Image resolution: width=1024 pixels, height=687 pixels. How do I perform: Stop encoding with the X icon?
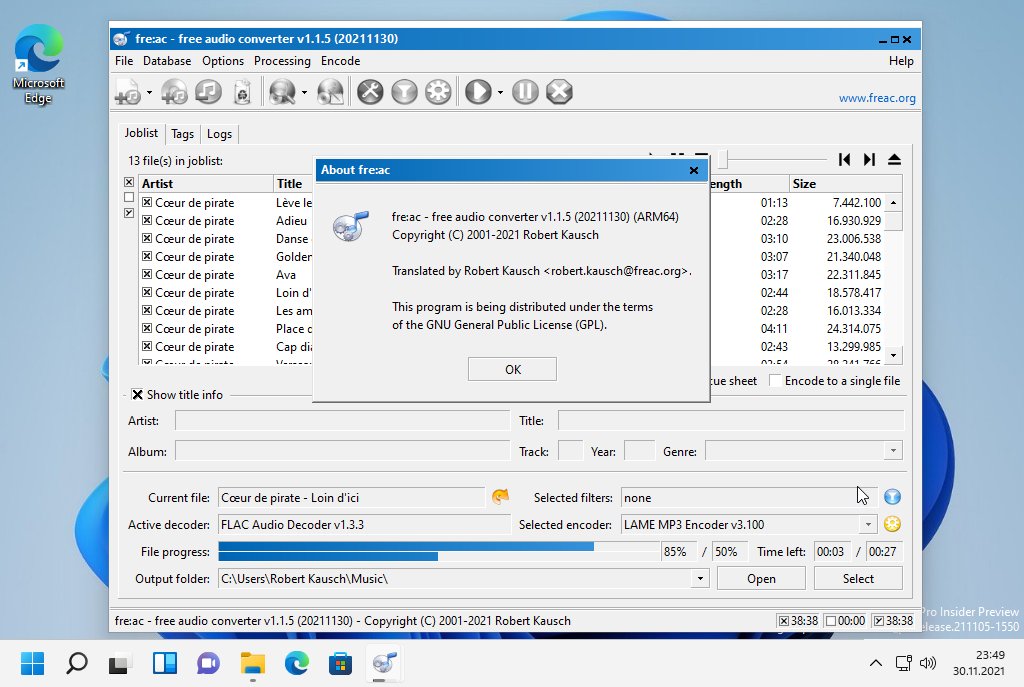[x=559, y=92]
